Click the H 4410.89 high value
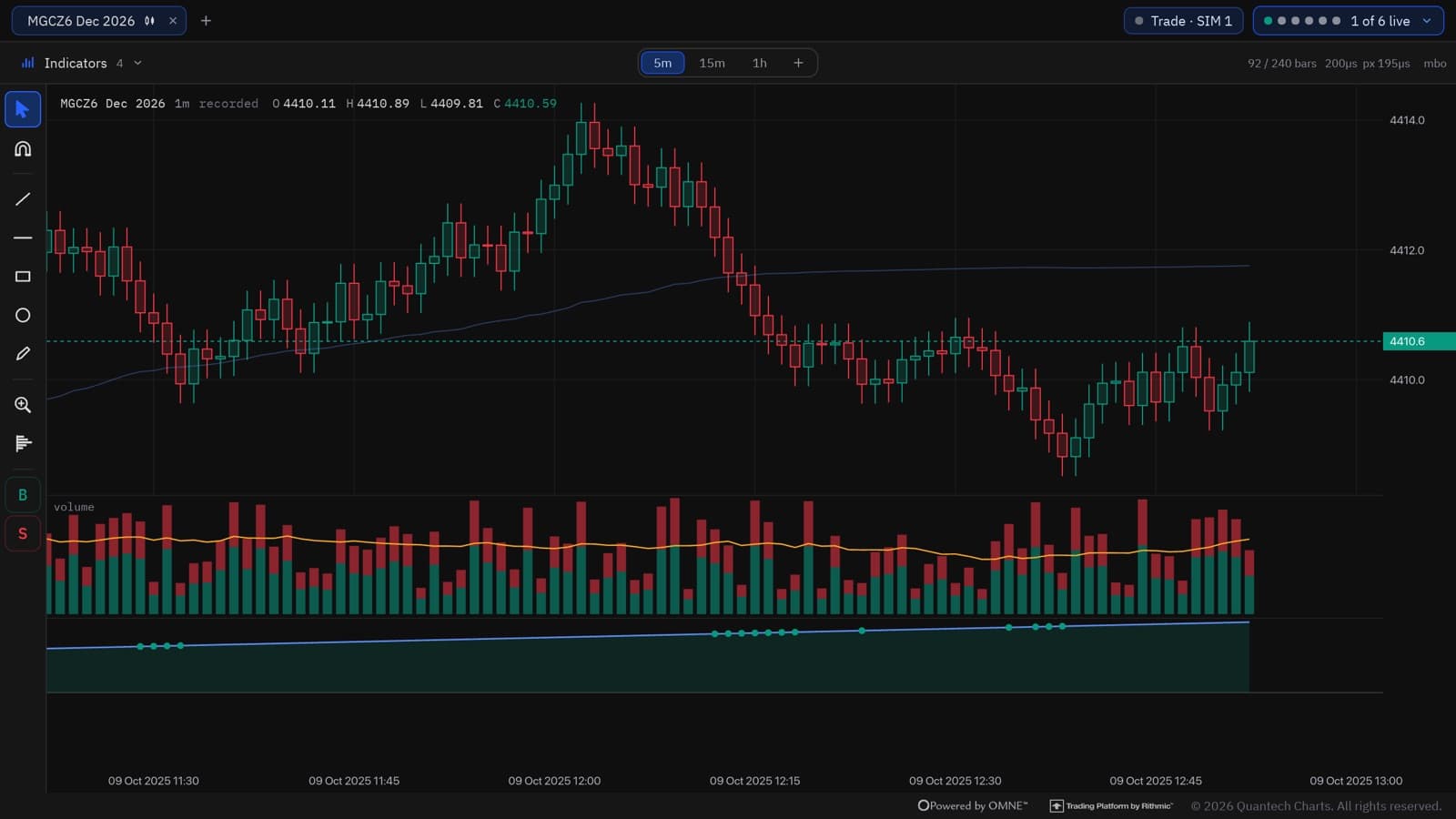Image resolution: width=1456 pixels, height=819 pixels. 378,104
